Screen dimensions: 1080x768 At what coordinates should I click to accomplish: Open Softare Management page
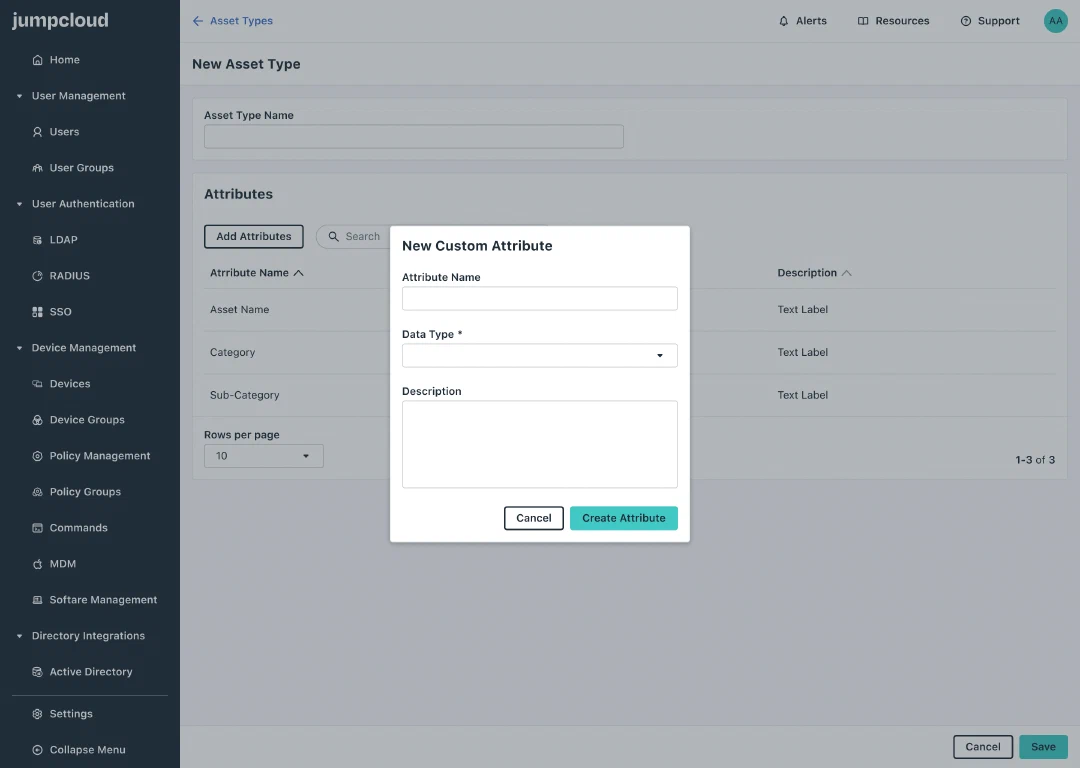tap(103, 600)
